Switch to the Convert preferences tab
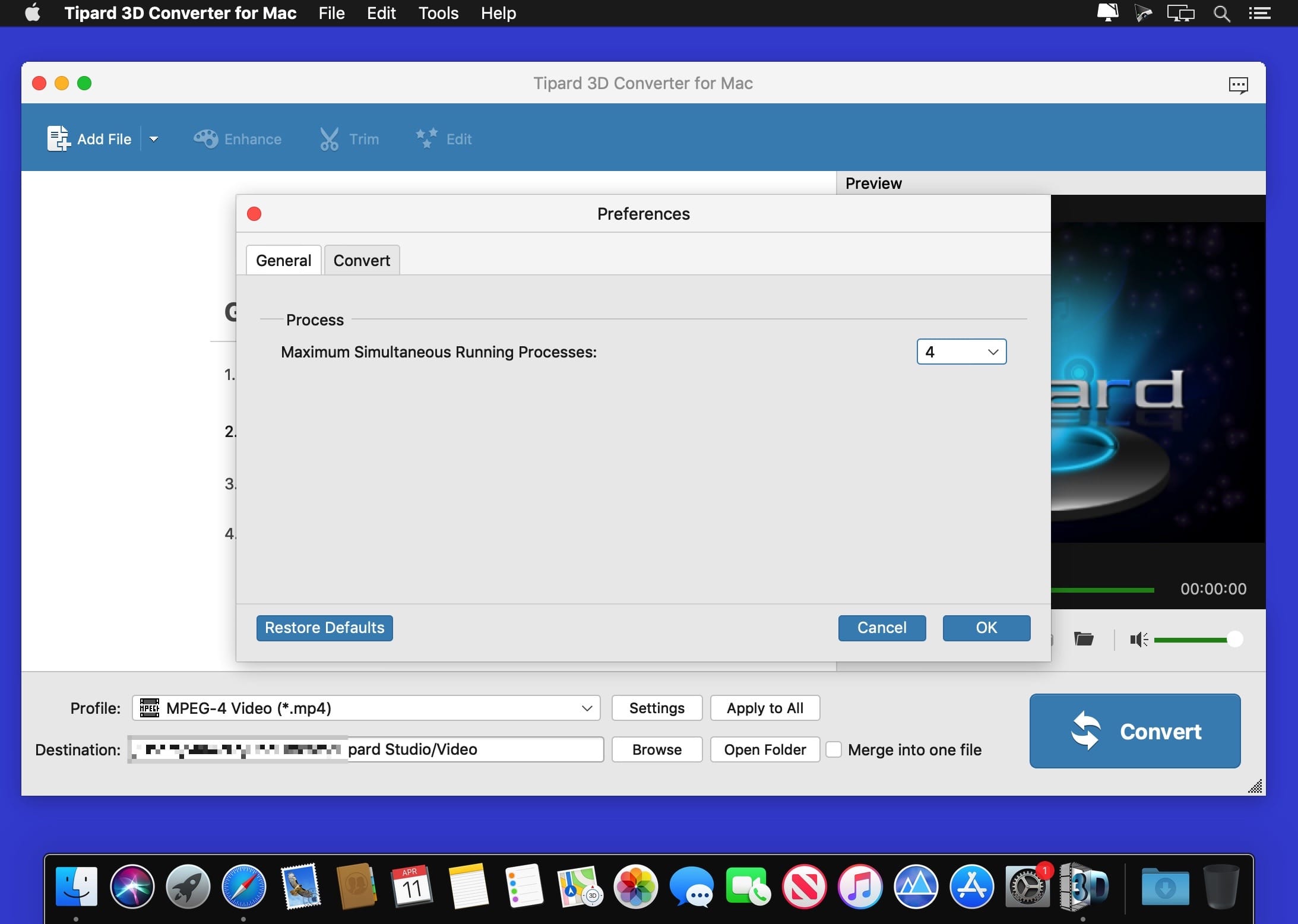The height and width of the screenshot is (924, 1298). pyautogui.click(x=362, y=260)
